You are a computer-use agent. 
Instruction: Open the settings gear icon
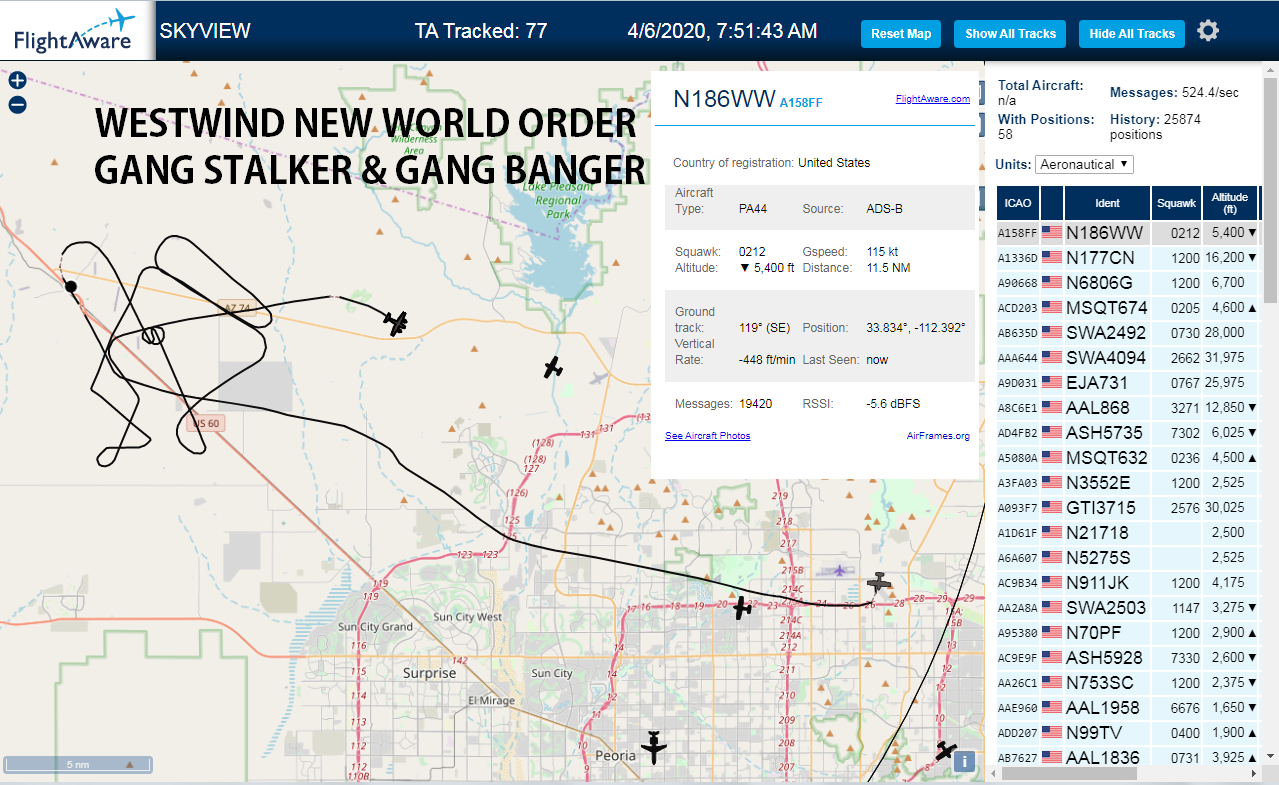(x=1208, y=31)
